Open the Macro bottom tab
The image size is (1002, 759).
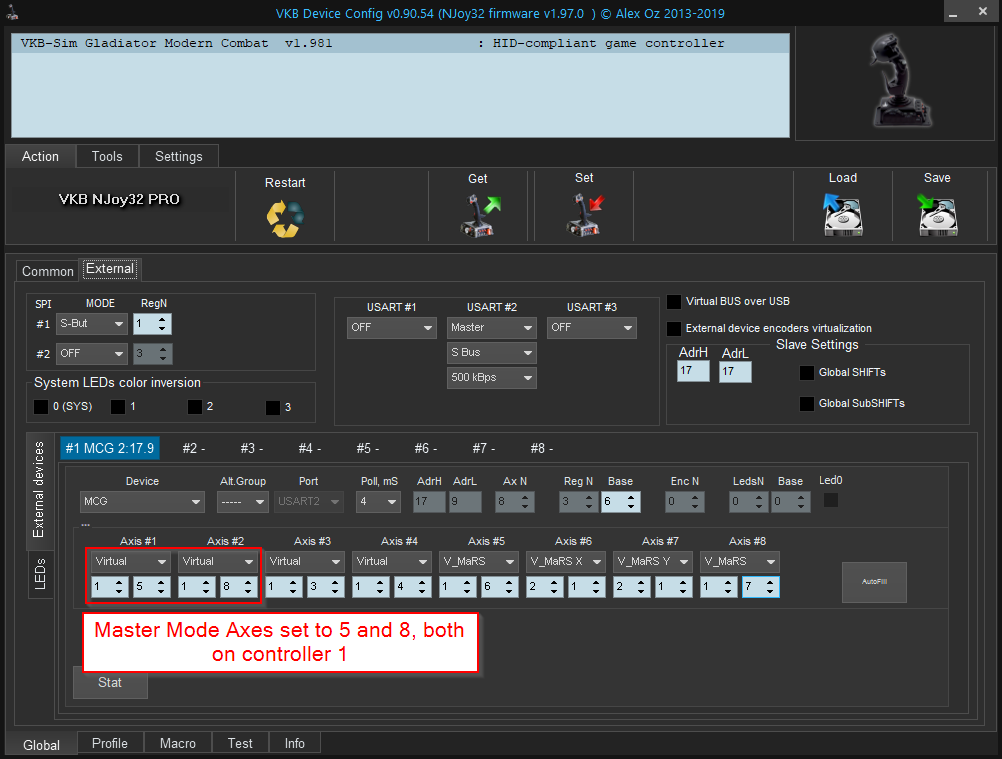pyautogui.click(x=178, y=744)
